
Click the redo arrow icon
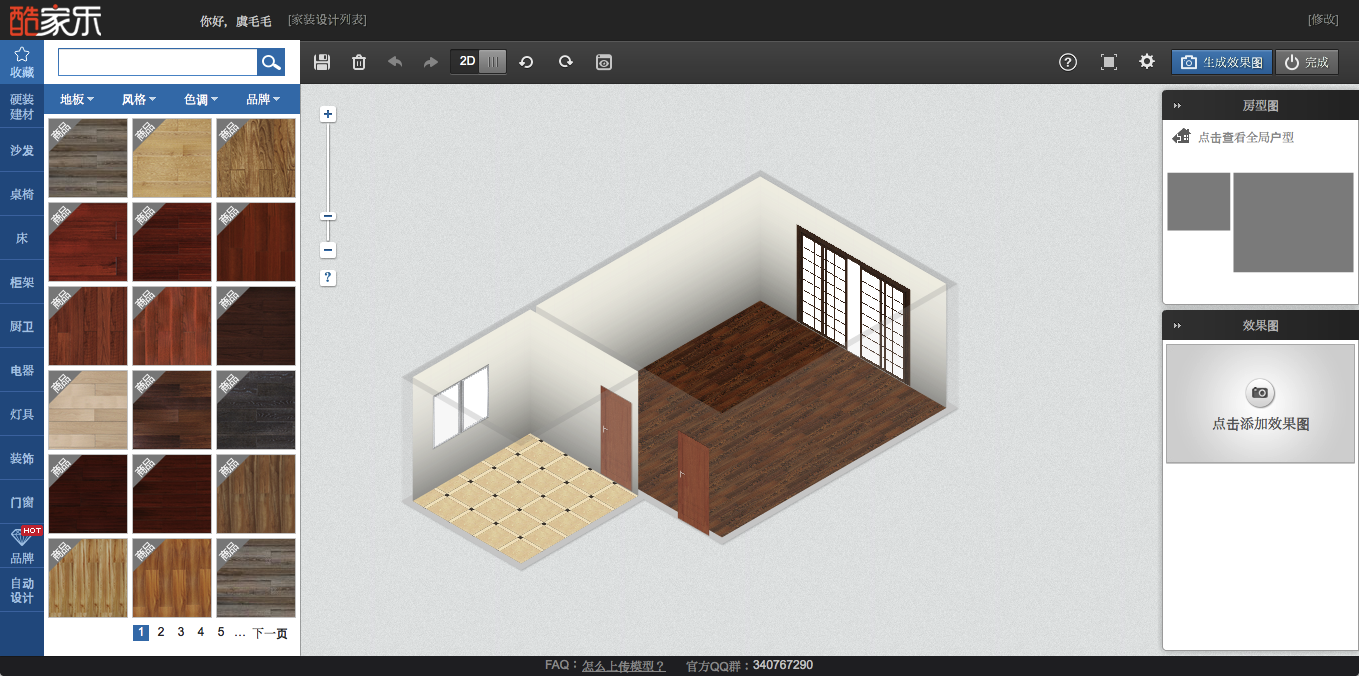click(430, 62)
